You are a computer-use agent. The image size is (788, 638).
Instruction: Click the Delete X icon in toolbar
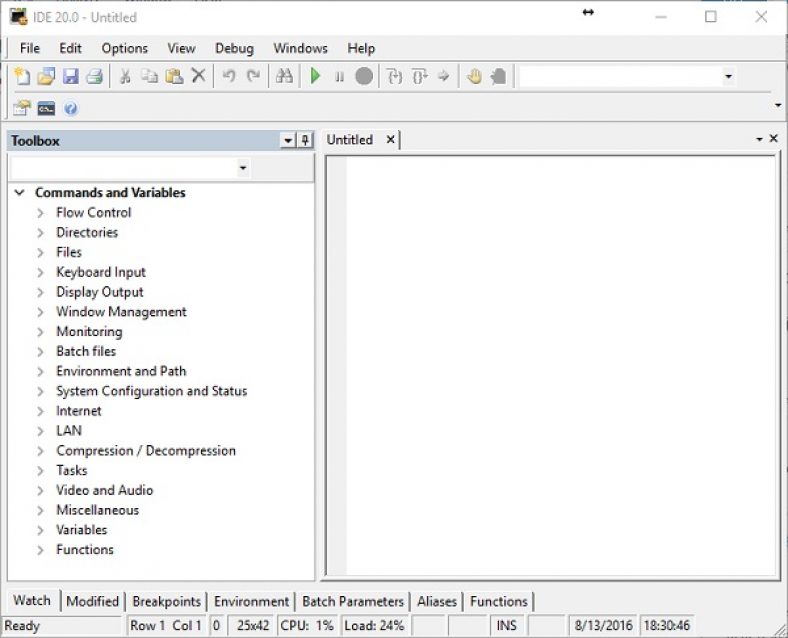(x=198, y=77)
